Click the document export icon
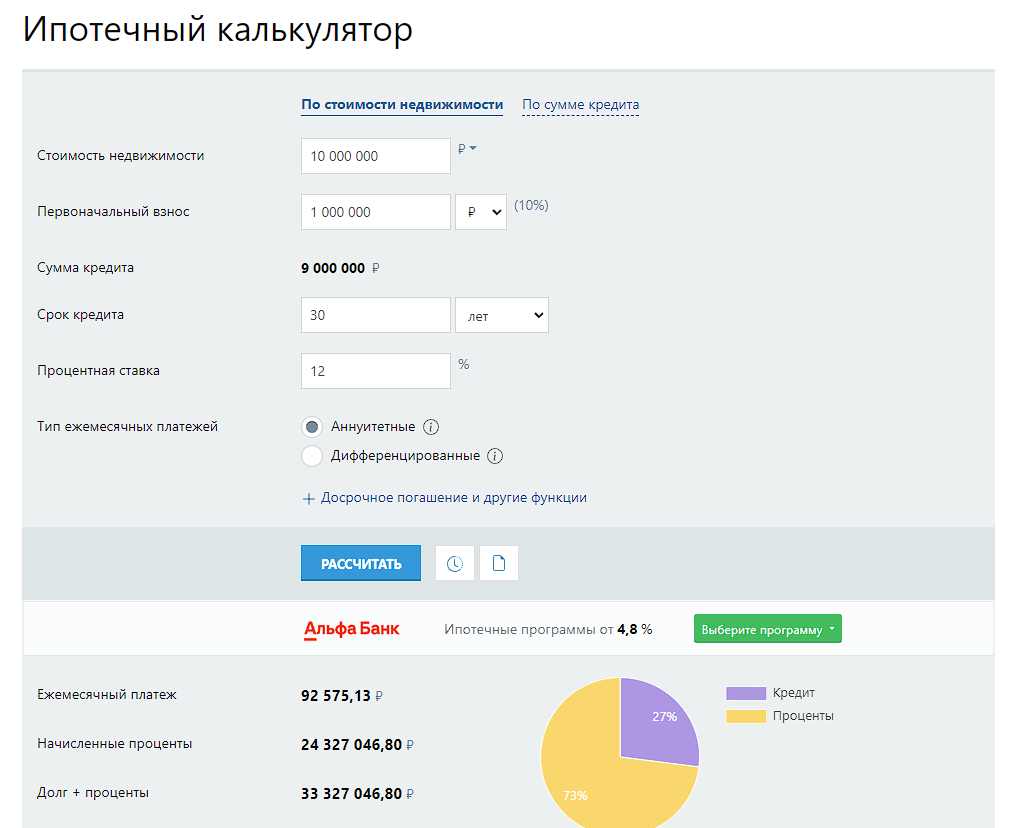The image size is (1010, 828). pyautogui.click(x=499, y=563)
